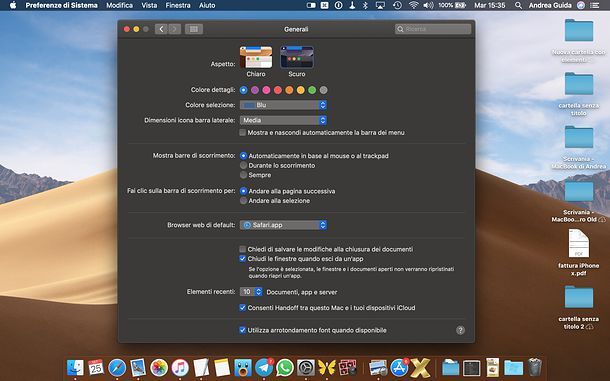Viewport: 610px width, 381px height.
Task: Choose 'Andare alla selezione' radio button
Action: click(244, 201)
